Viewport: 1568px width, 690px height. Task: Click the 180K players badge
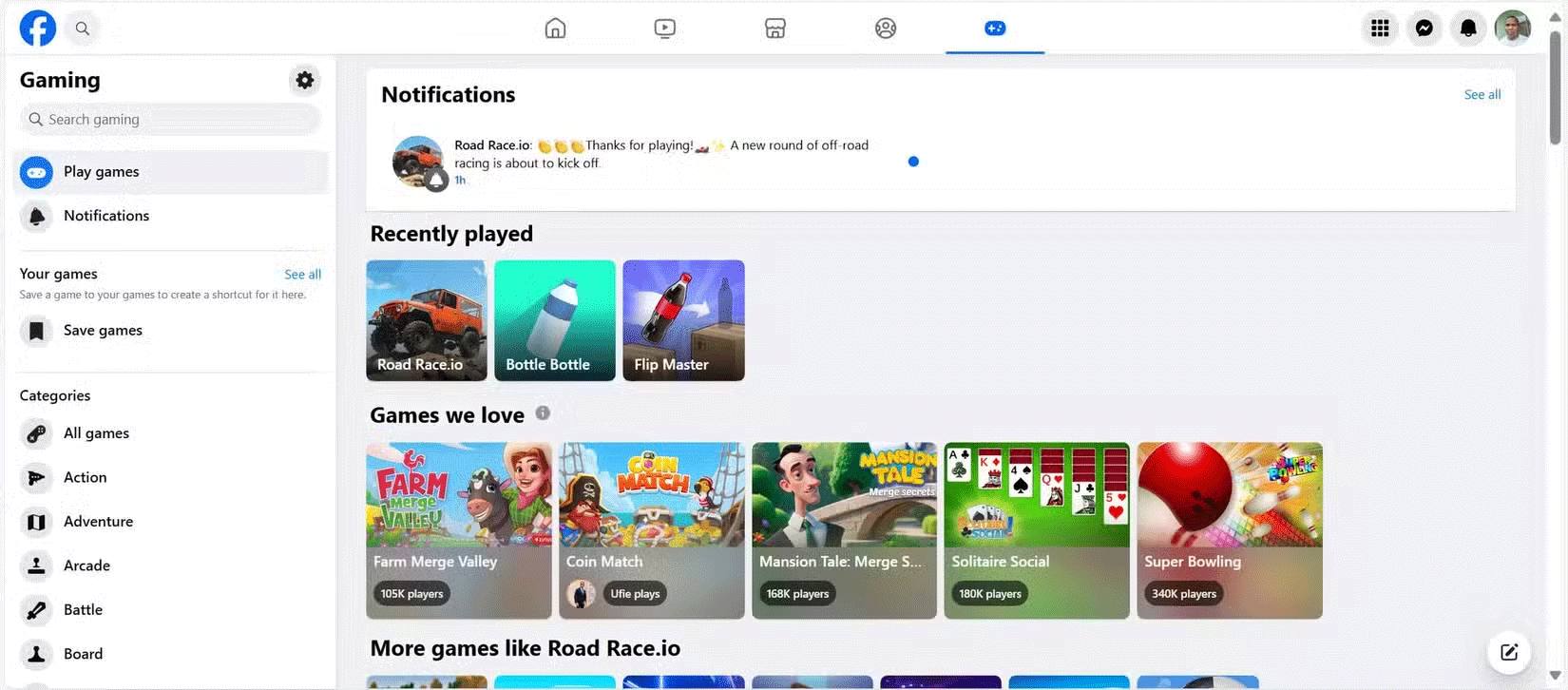(990, 594)
